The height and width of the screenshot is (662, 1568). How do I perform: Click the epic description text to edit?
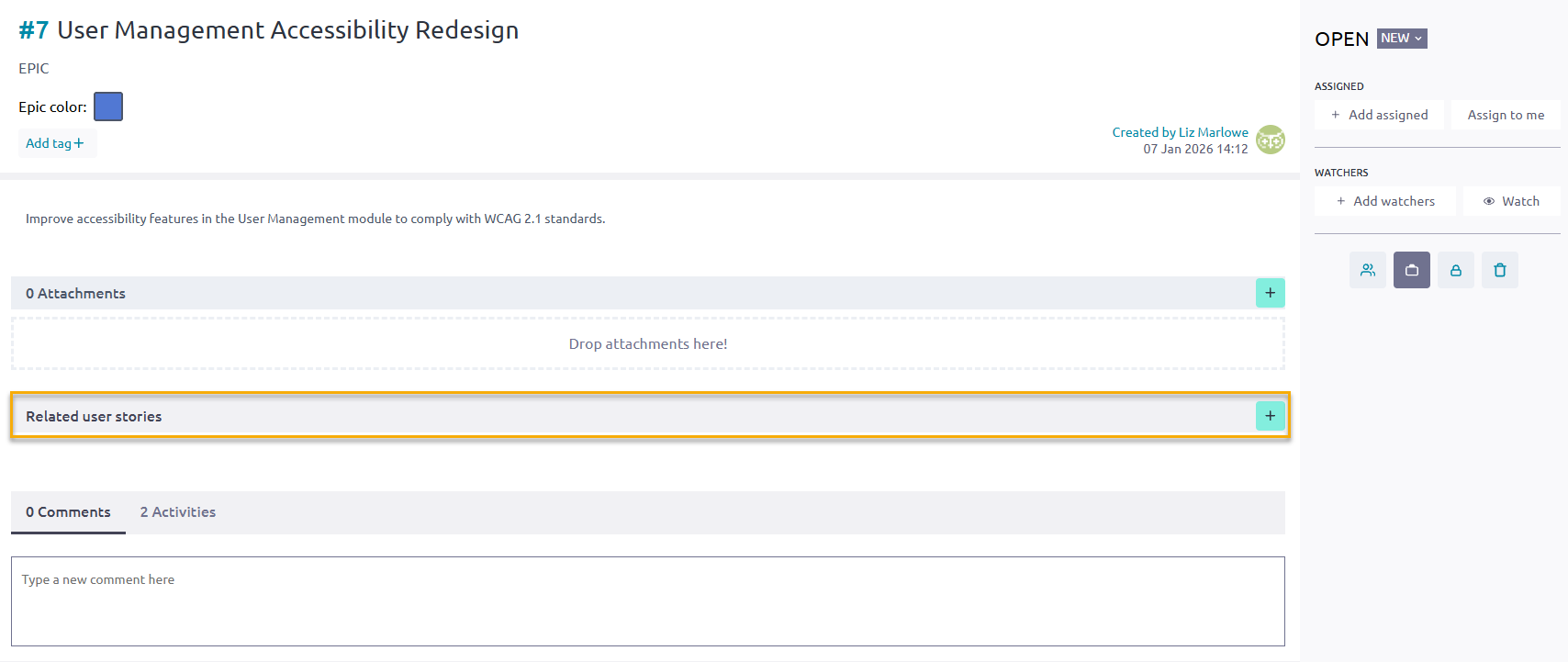pyautogui.click(x=315, y=219)
